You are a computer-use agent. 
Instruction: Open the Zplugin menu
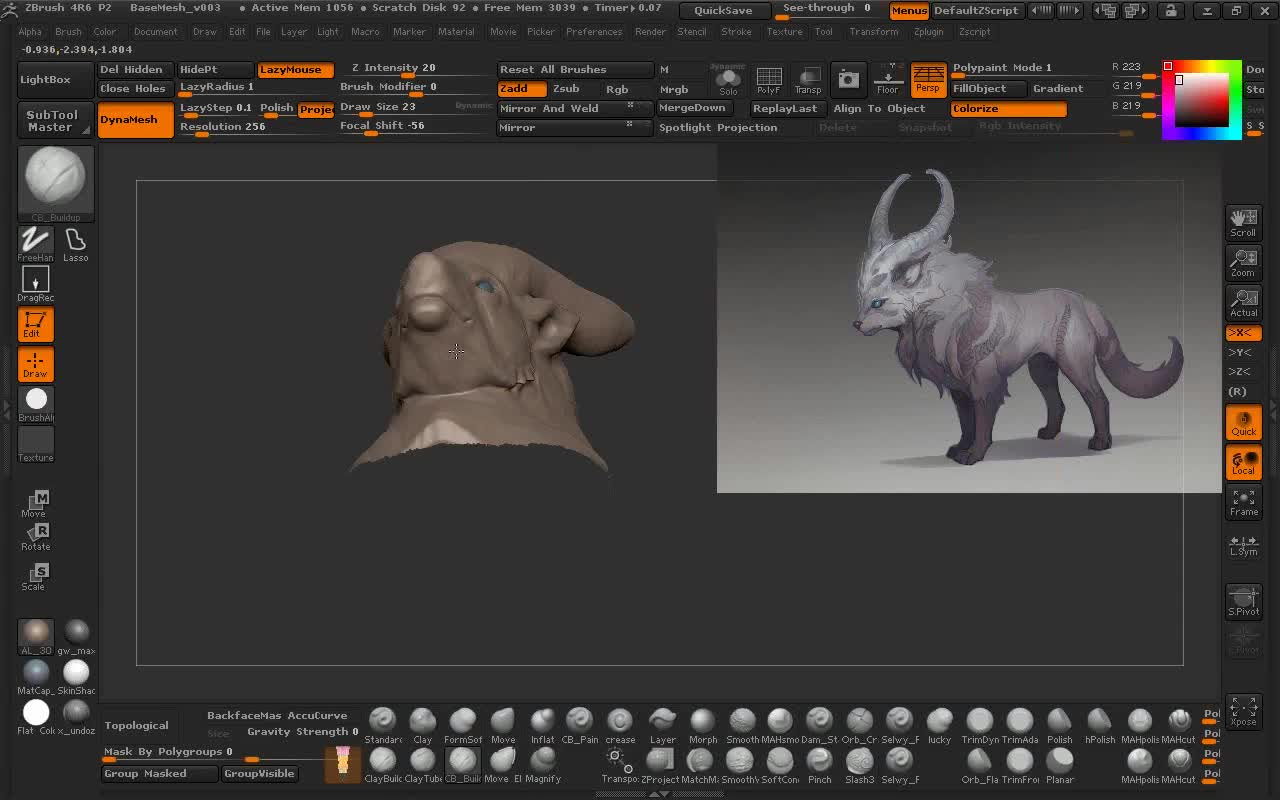point(928,31)
